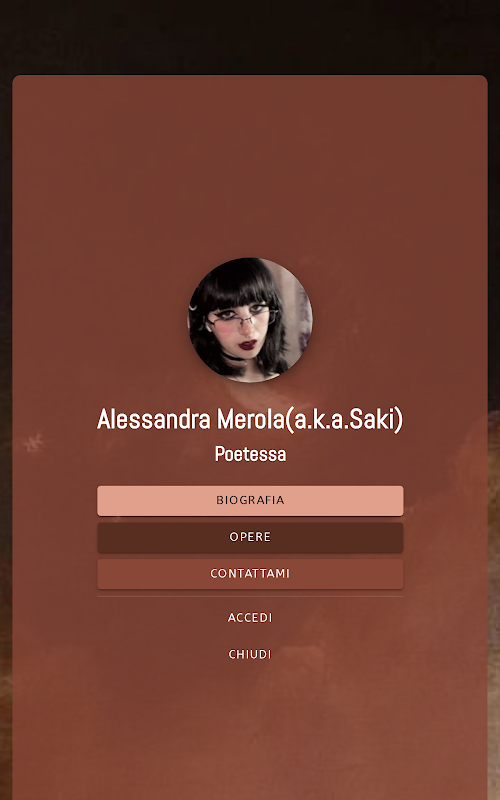Dismiss the overlay using CHIUDI link
500x800 pixels.
click(x=250, y=655)
